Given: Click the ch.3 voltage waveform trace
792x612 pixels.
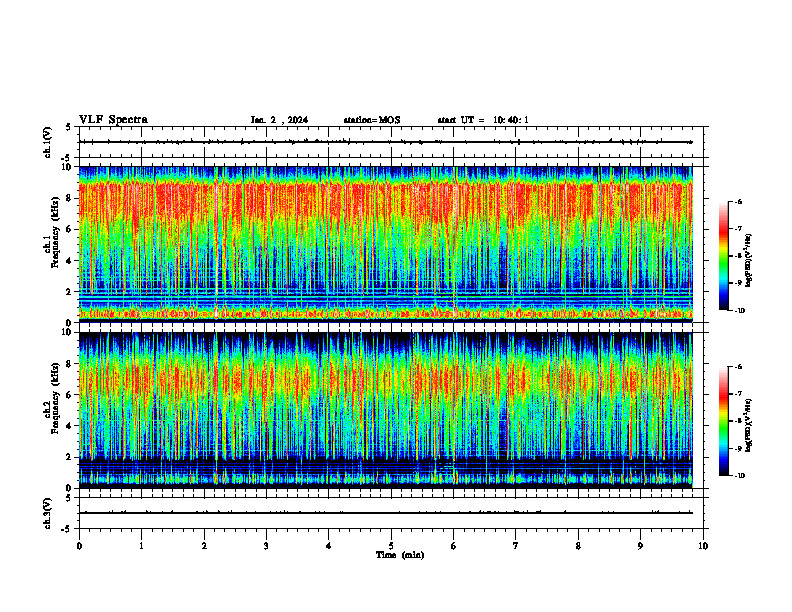Looking at the screenshot, I should coord(386,513).
